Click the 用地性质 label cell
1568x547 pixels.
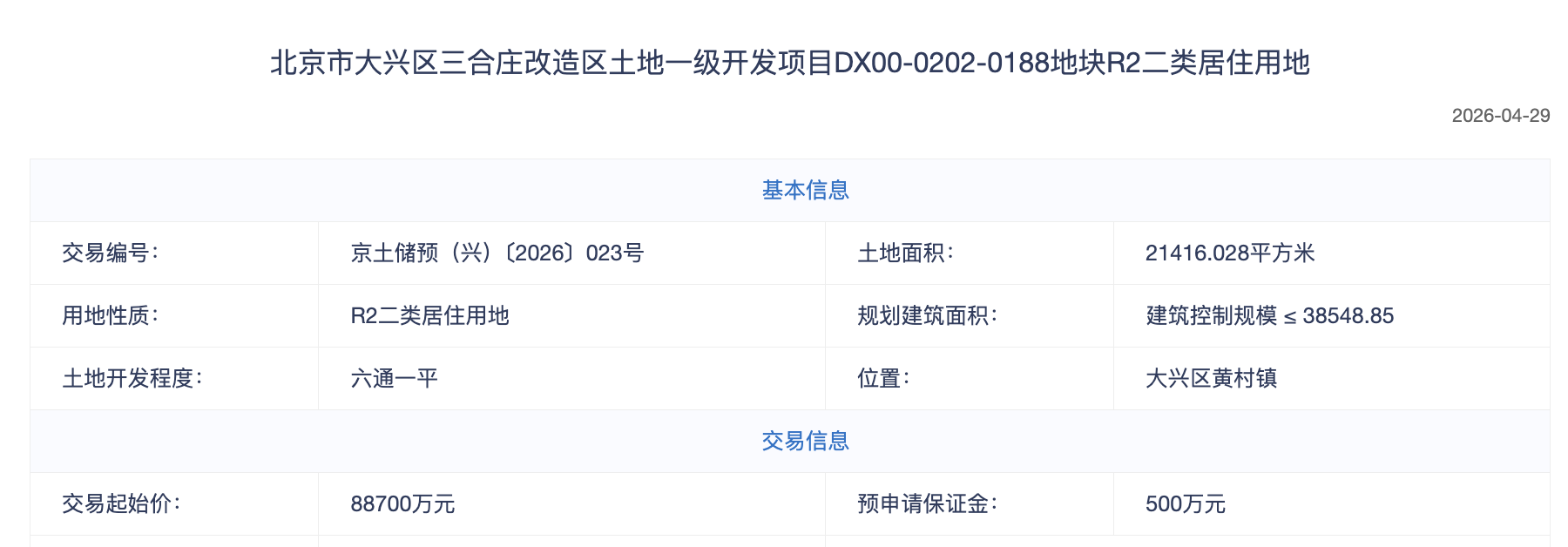tap(111, 316)
